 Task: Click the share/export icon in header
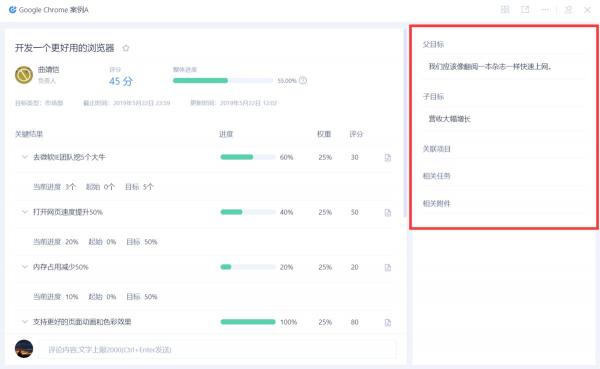[525, 10]
